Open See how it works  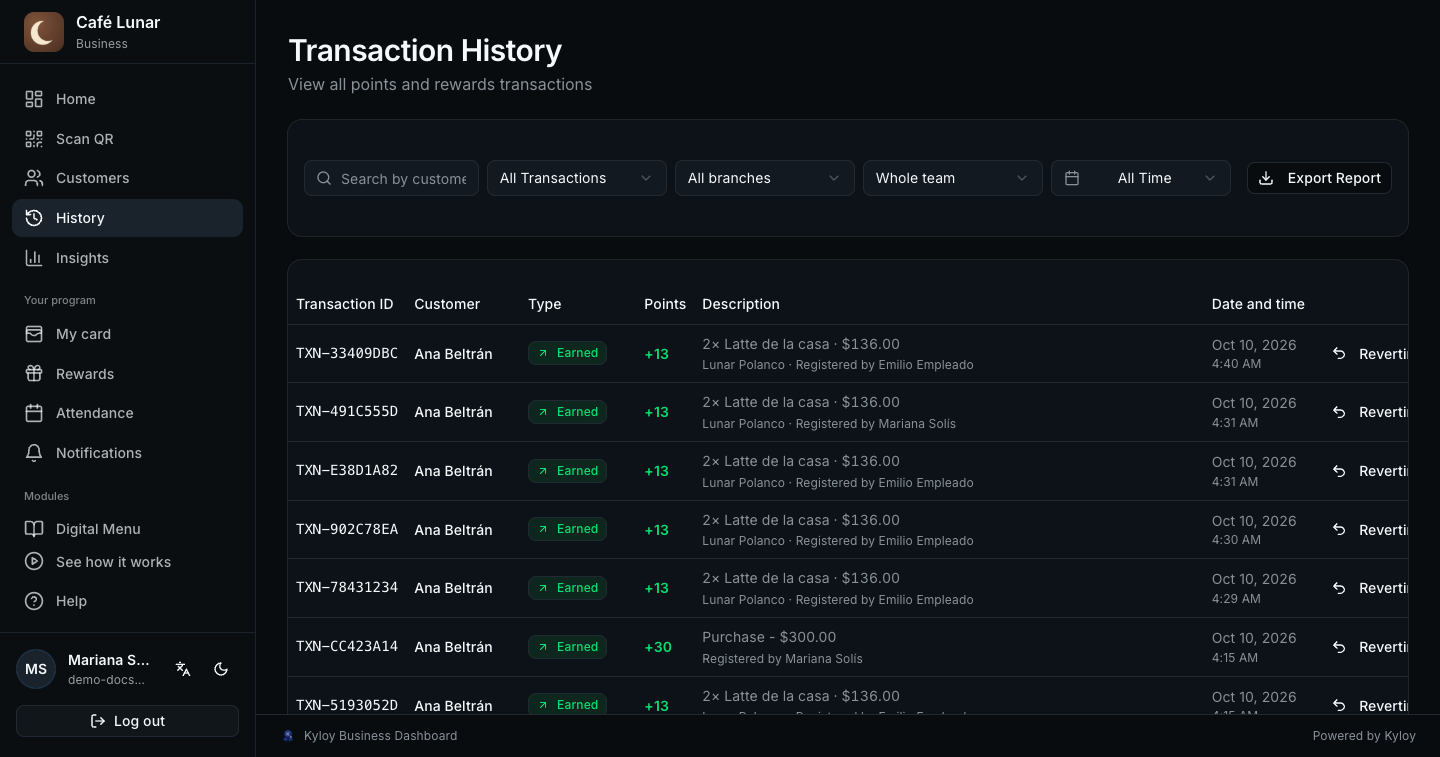pos(127,562)
